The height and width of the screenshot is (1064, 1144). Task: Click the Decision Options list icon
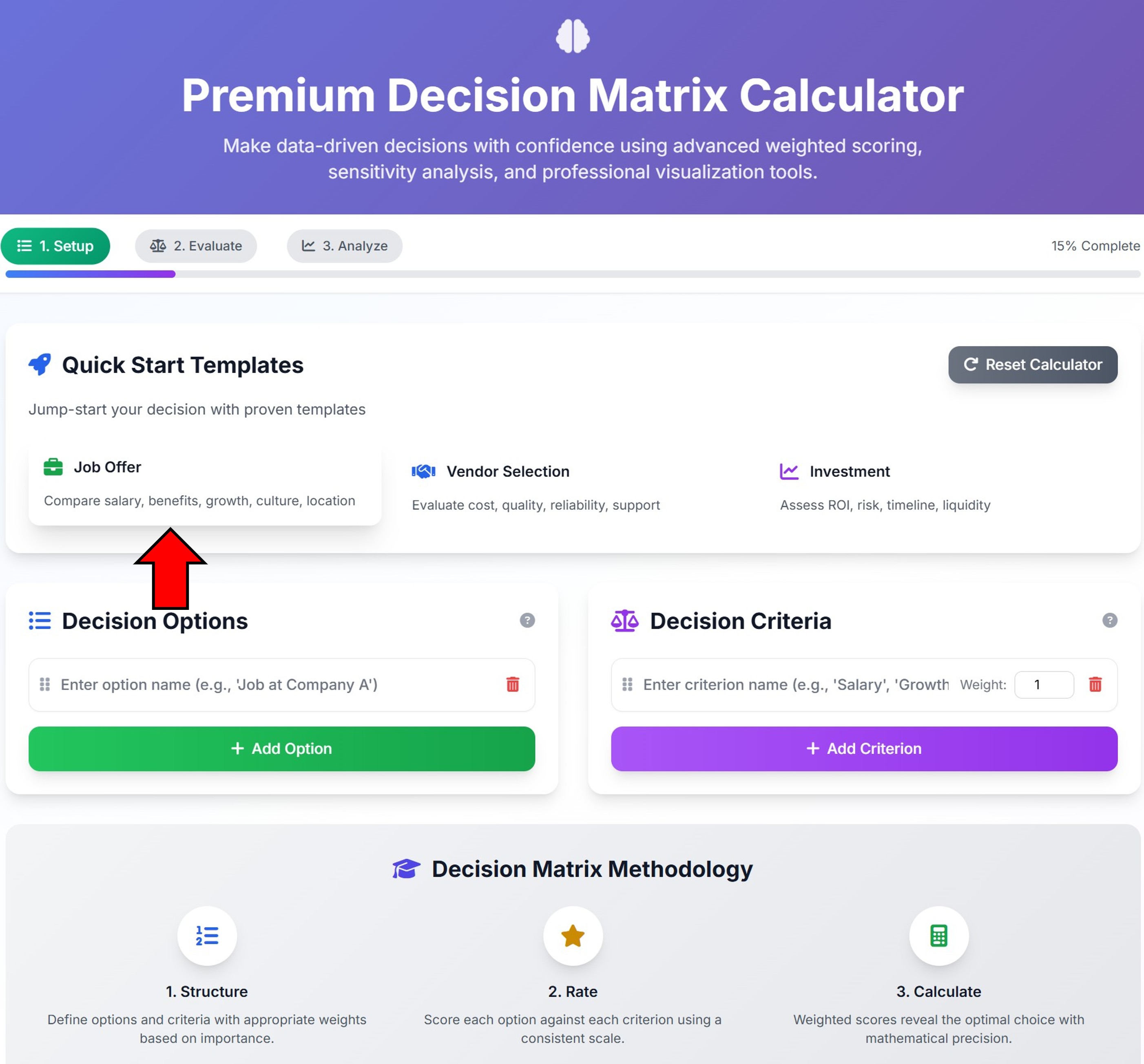click(40, 620)
